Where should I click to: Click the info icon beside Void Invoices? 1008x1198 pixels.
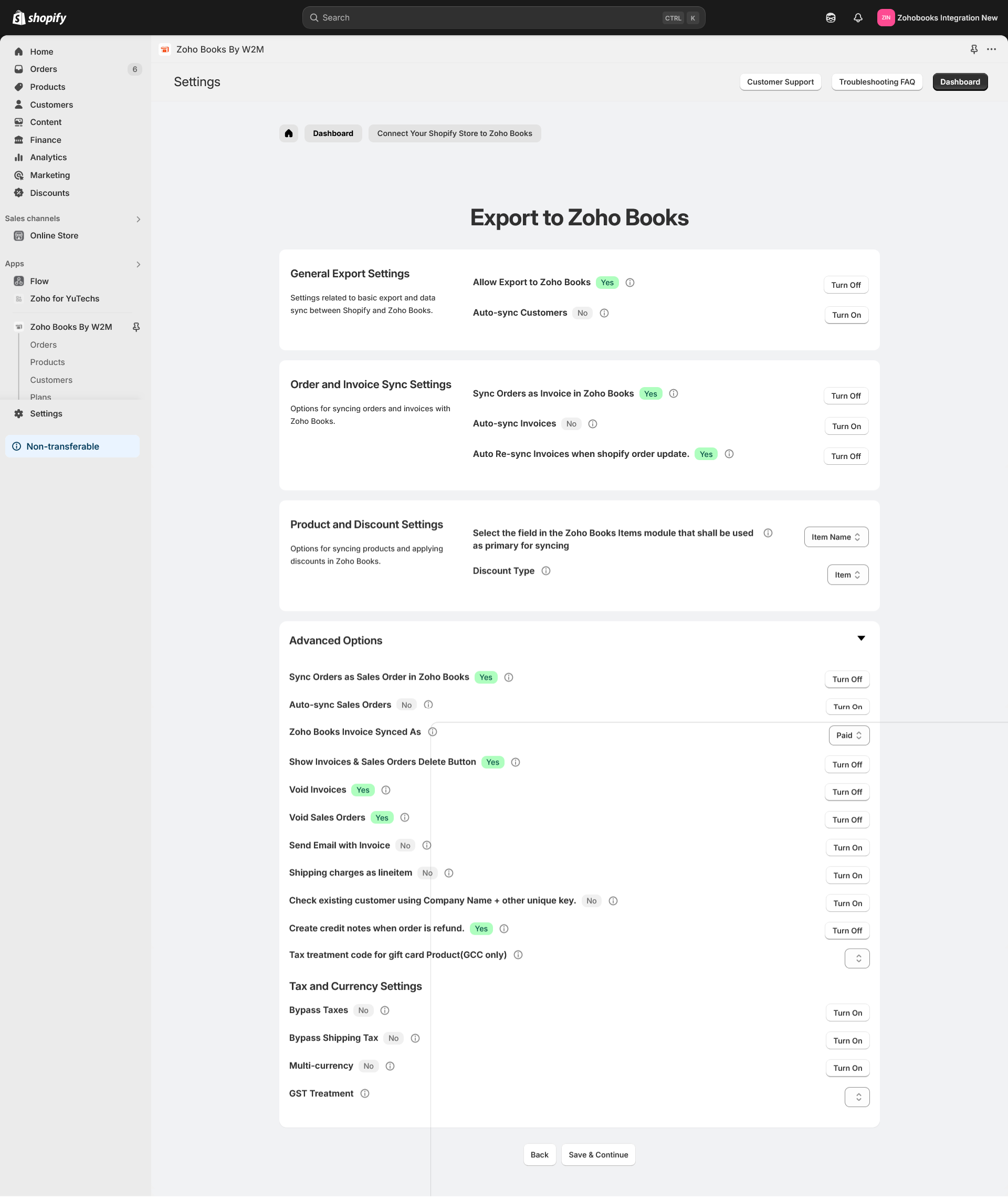pyautogui.click(x=386, y=790)
